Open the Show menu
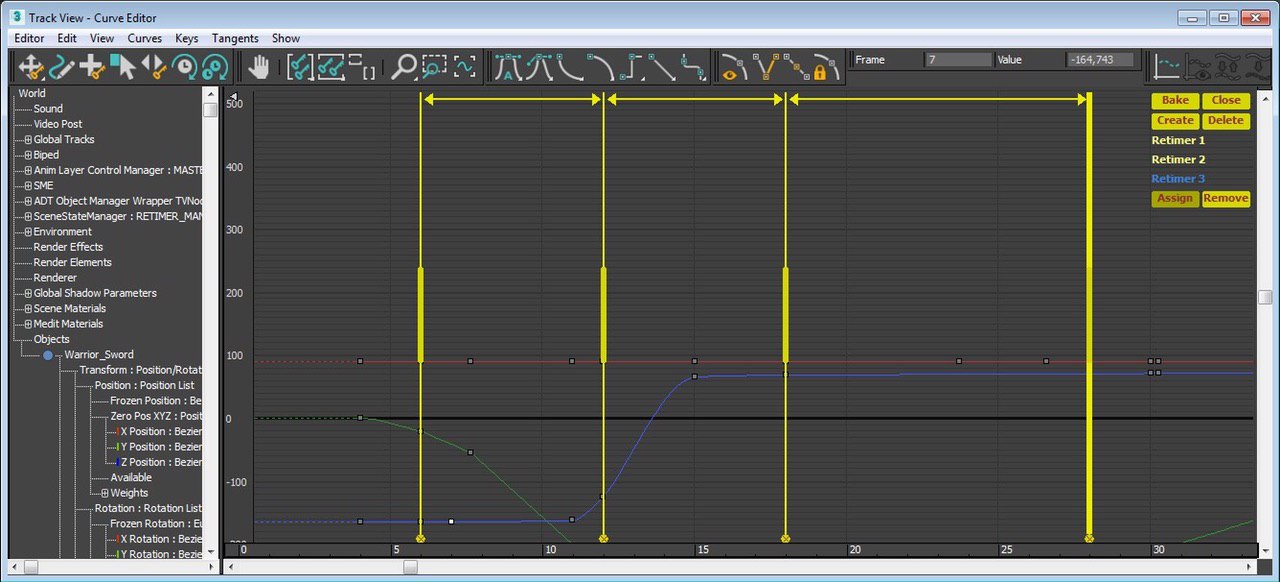Viewport: 1280px width, 582px height. point(286,38)
